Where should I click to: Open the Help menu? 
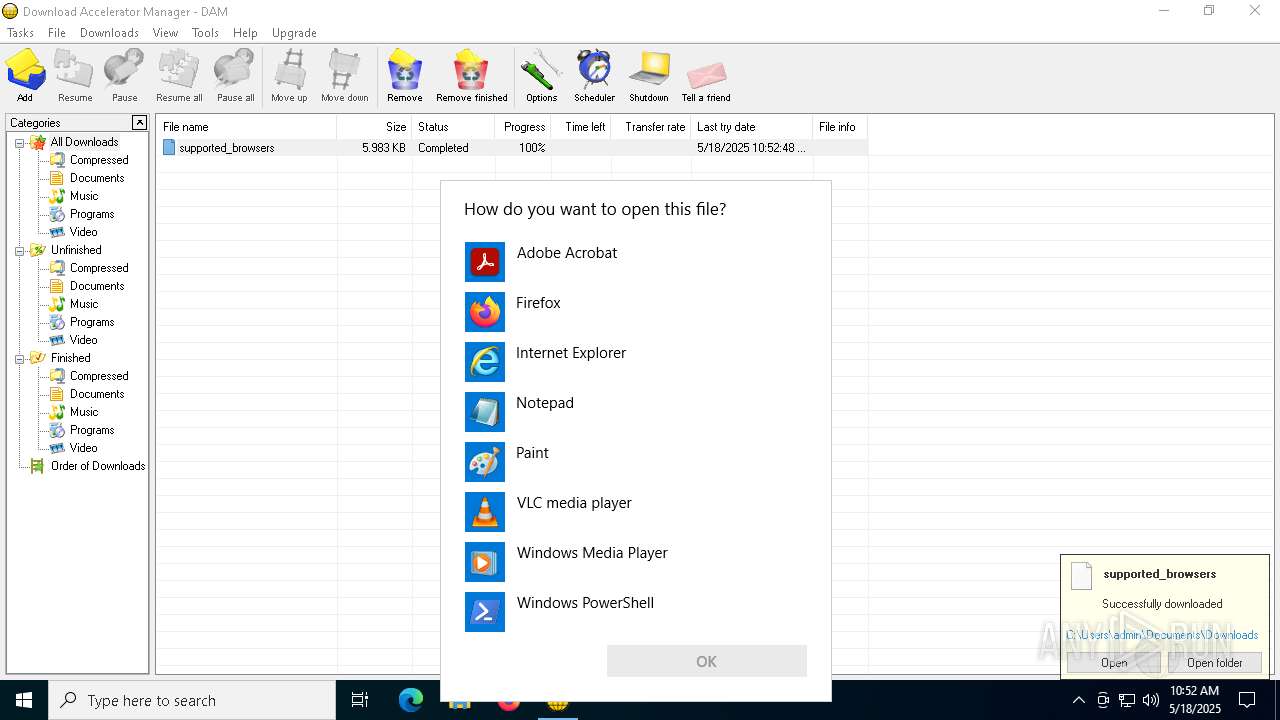click(x=245, y=33)
